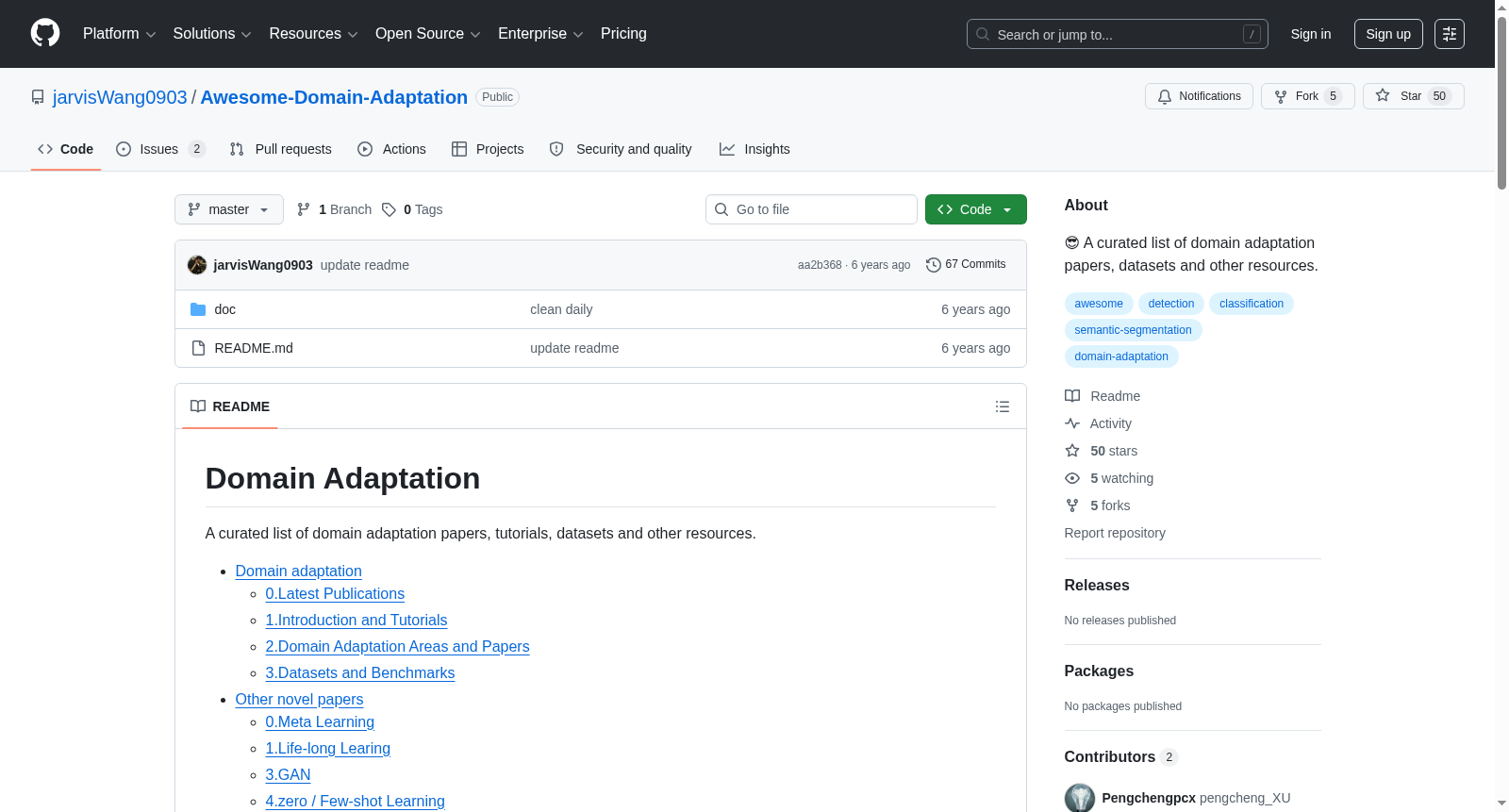
Task: Click the aa2b368 commit hash
Action: point(820,265)
